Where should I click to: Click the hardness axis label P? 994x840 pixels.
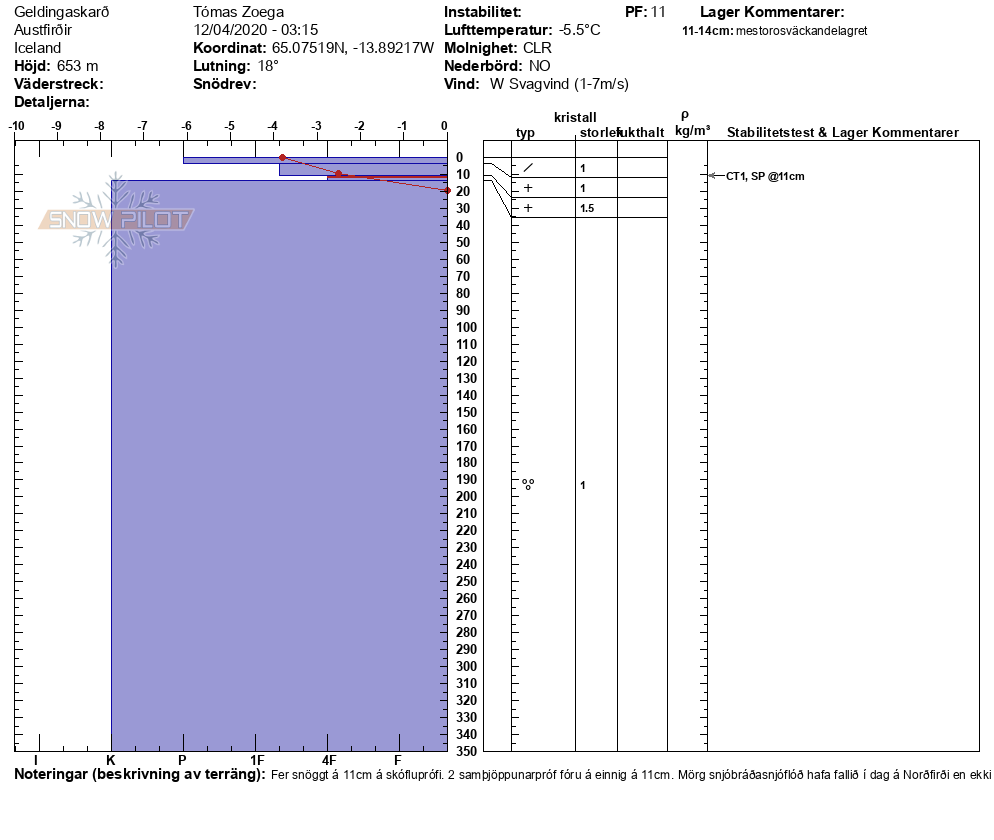[183, 760]
